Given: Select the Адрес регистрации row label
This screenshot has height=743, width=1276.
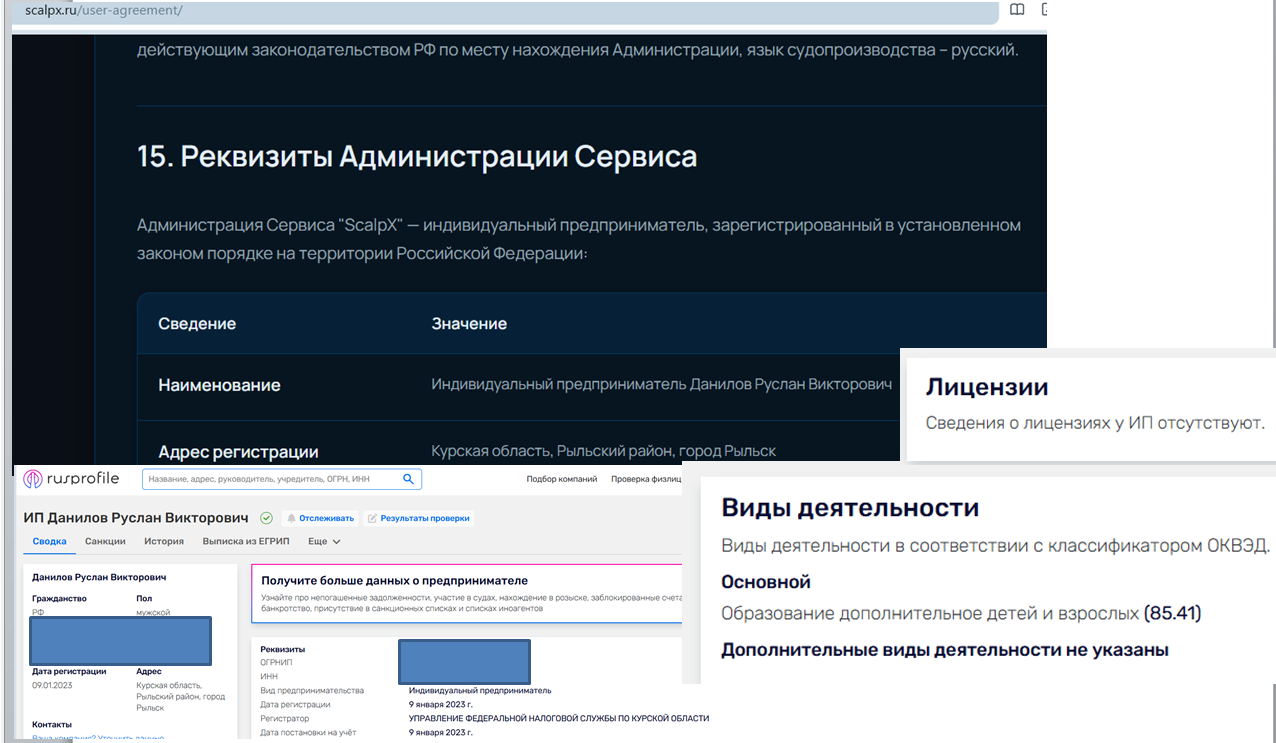Looking at the screenshot, I should coord(238,452).
